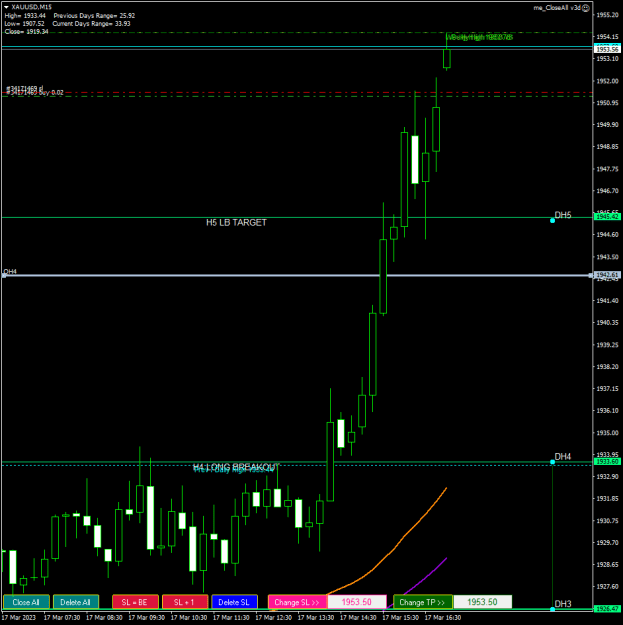The width and height of the screenshot is (623, 625).
Task: Click the Close= 1919.34 text
Action: point(26,31)
